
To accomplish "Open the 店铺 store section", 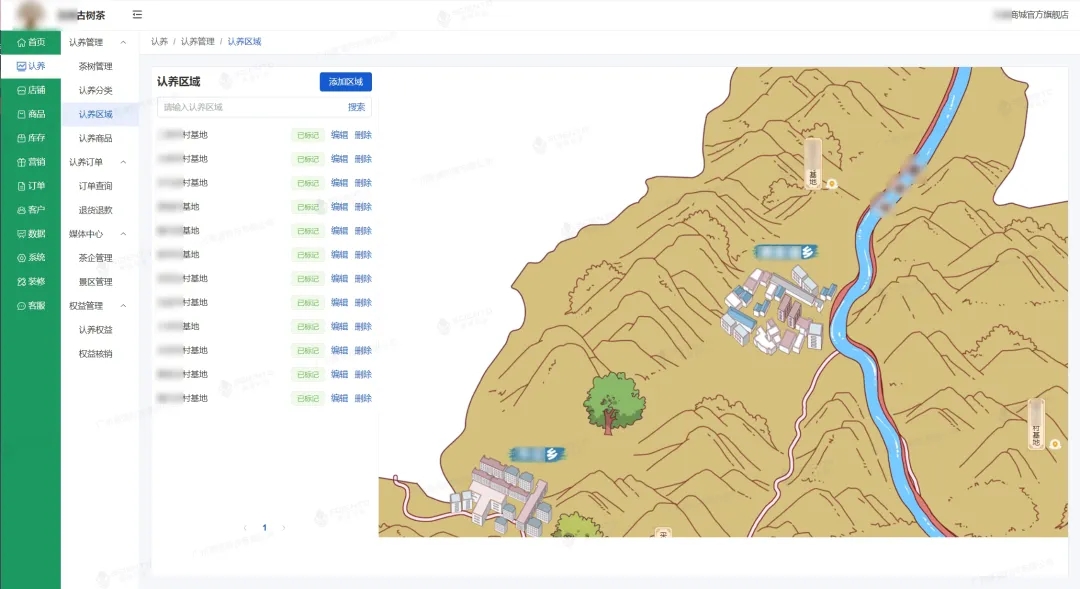I will (30, 90).
